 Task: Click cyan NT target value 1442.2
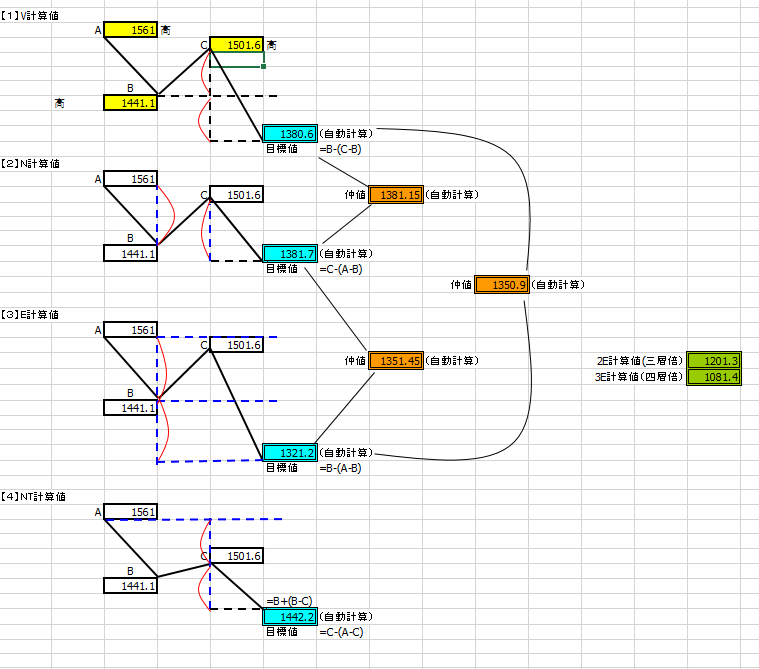click(290, 617)
